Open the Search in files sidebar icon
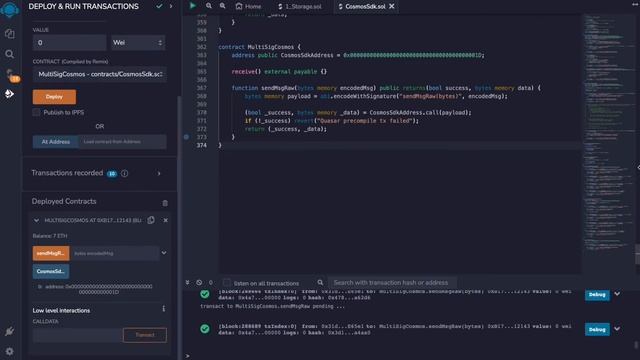The width and height of the screenshot is (640, 360). coord(9,54)
